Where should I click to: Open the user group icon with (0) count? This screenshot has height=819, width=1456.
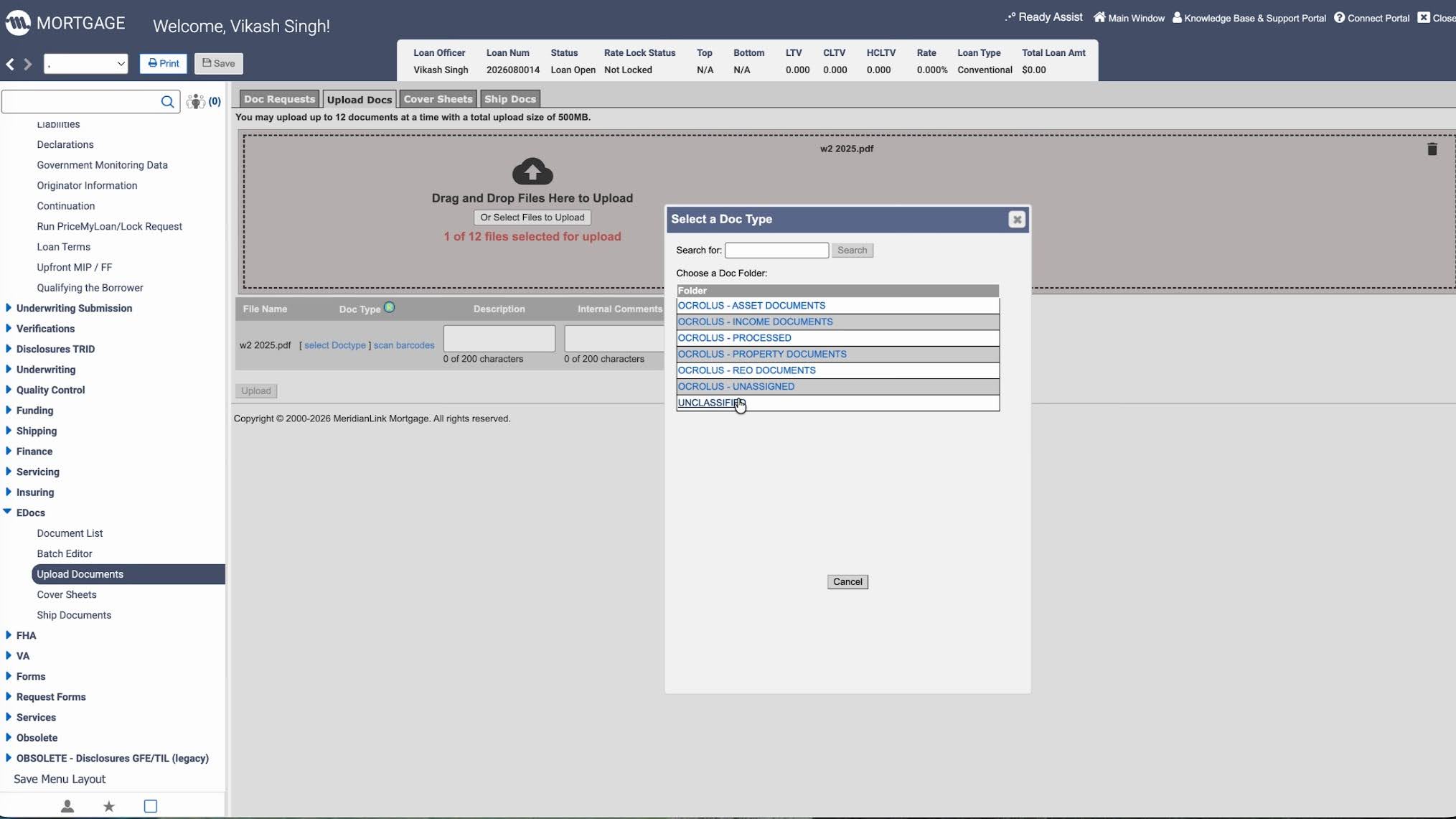click(x=203, y=101)
